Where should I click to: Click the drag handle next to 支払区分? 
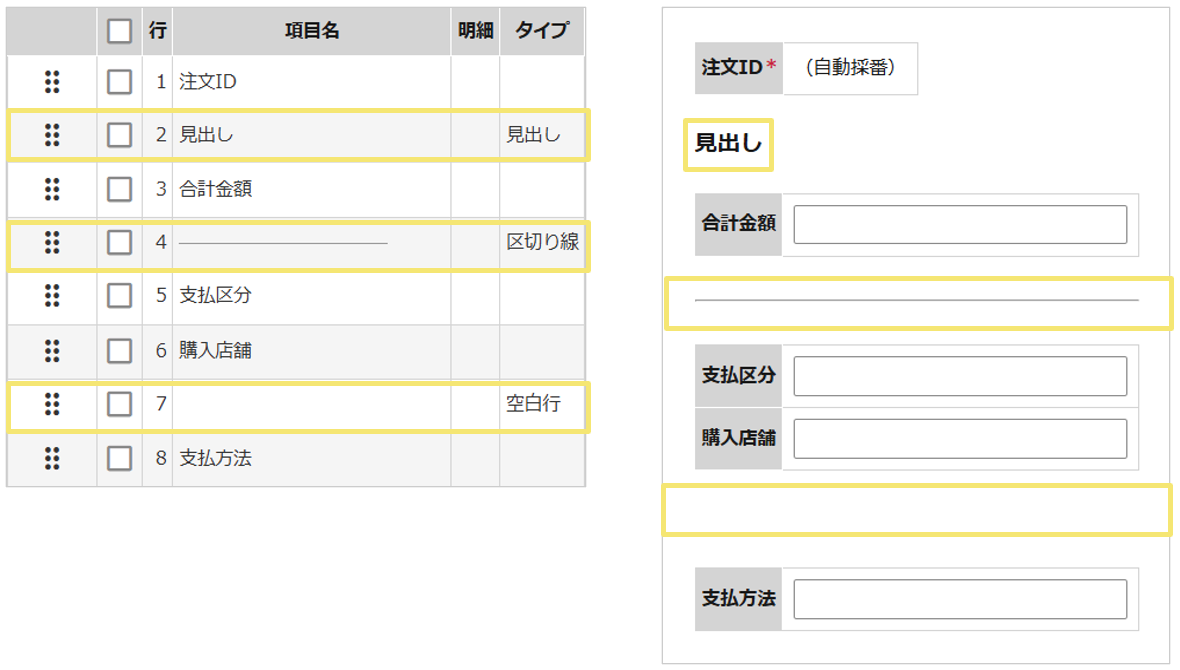click(52, 296)
